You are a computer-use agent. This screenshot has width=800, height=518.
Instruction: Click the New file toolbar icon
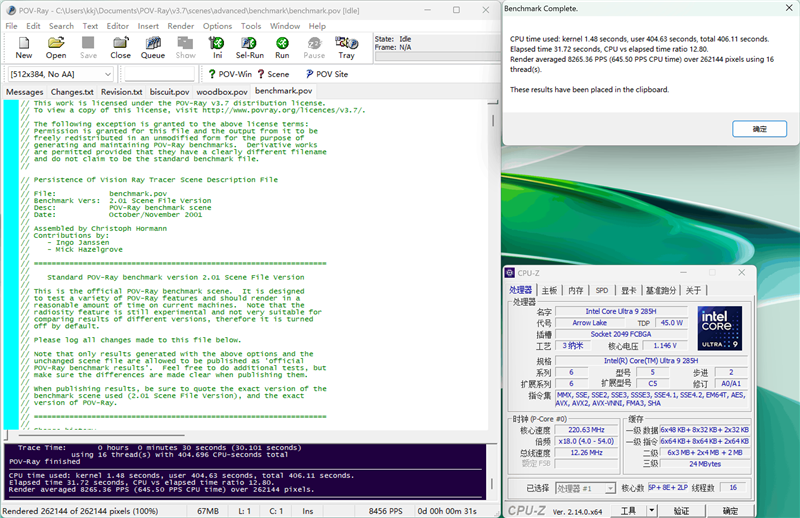(24, 47)
